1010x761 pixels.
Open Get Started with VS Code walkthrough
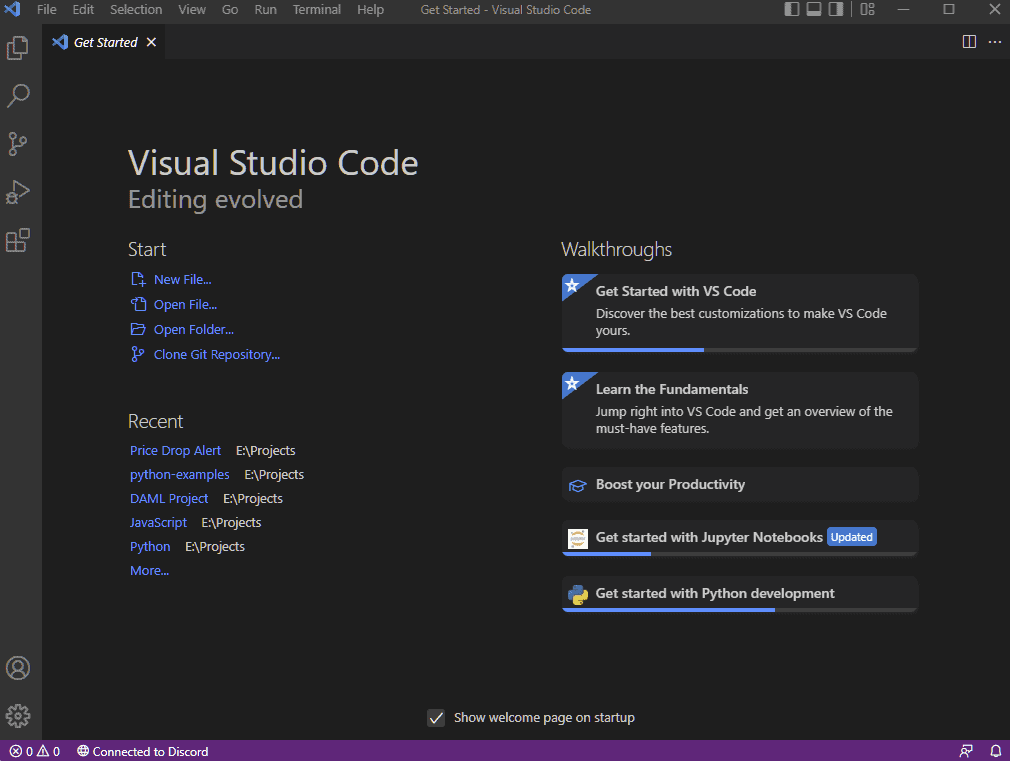[x=739, y=313]
